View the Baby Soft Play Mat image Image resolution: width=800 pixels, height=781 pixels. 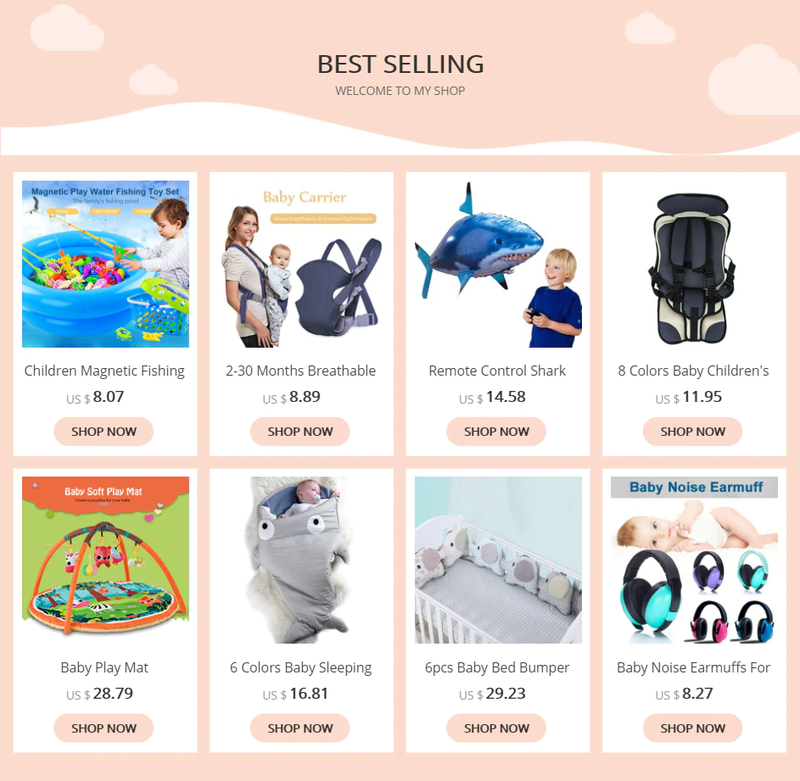[x=105, y=560]
